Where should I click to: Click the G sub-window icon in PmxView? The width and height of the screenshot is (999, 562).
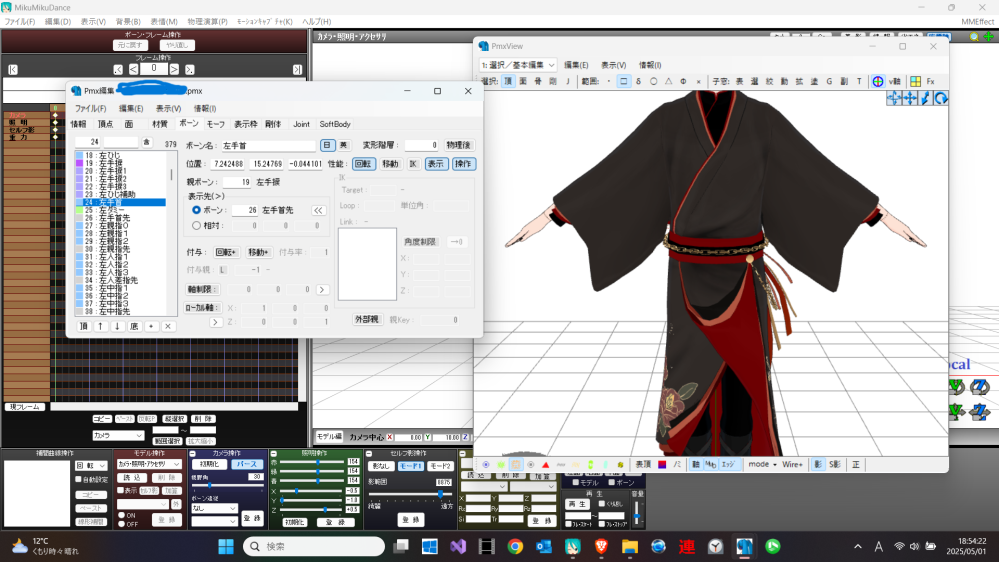(x=829, y=82)
